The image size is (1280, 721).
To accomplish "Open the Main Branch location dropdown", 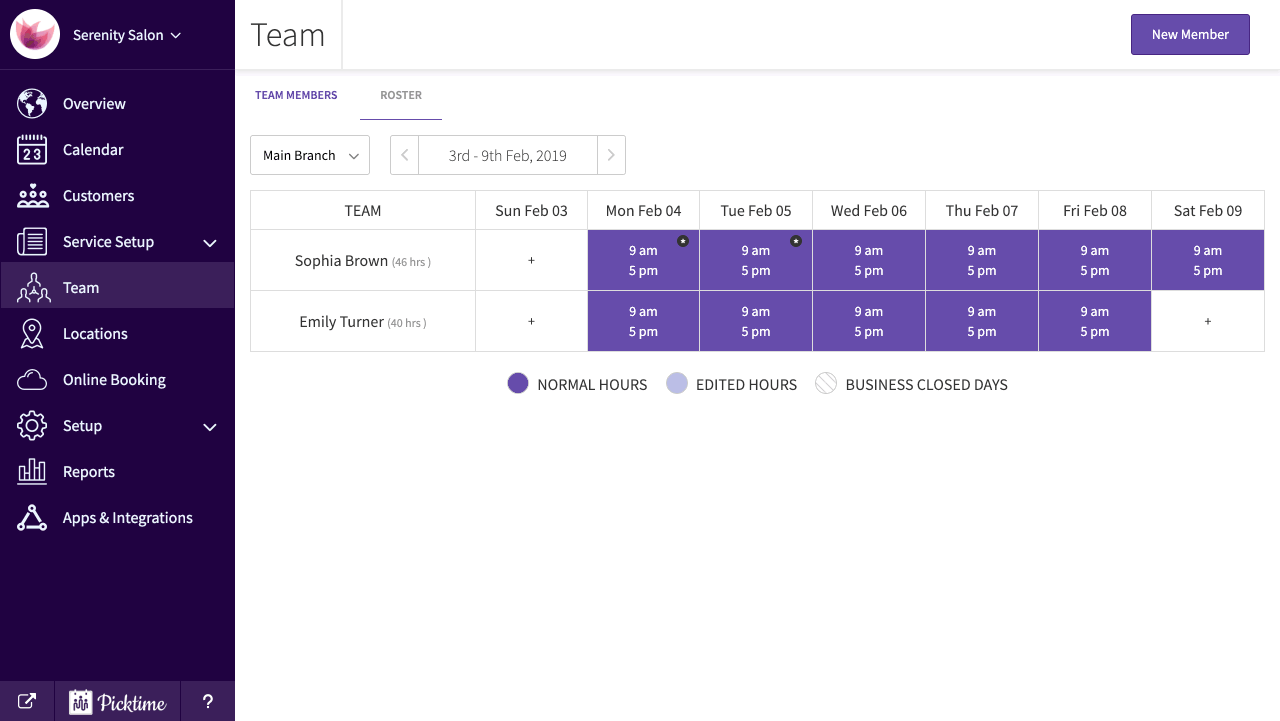I will [310, 156].
